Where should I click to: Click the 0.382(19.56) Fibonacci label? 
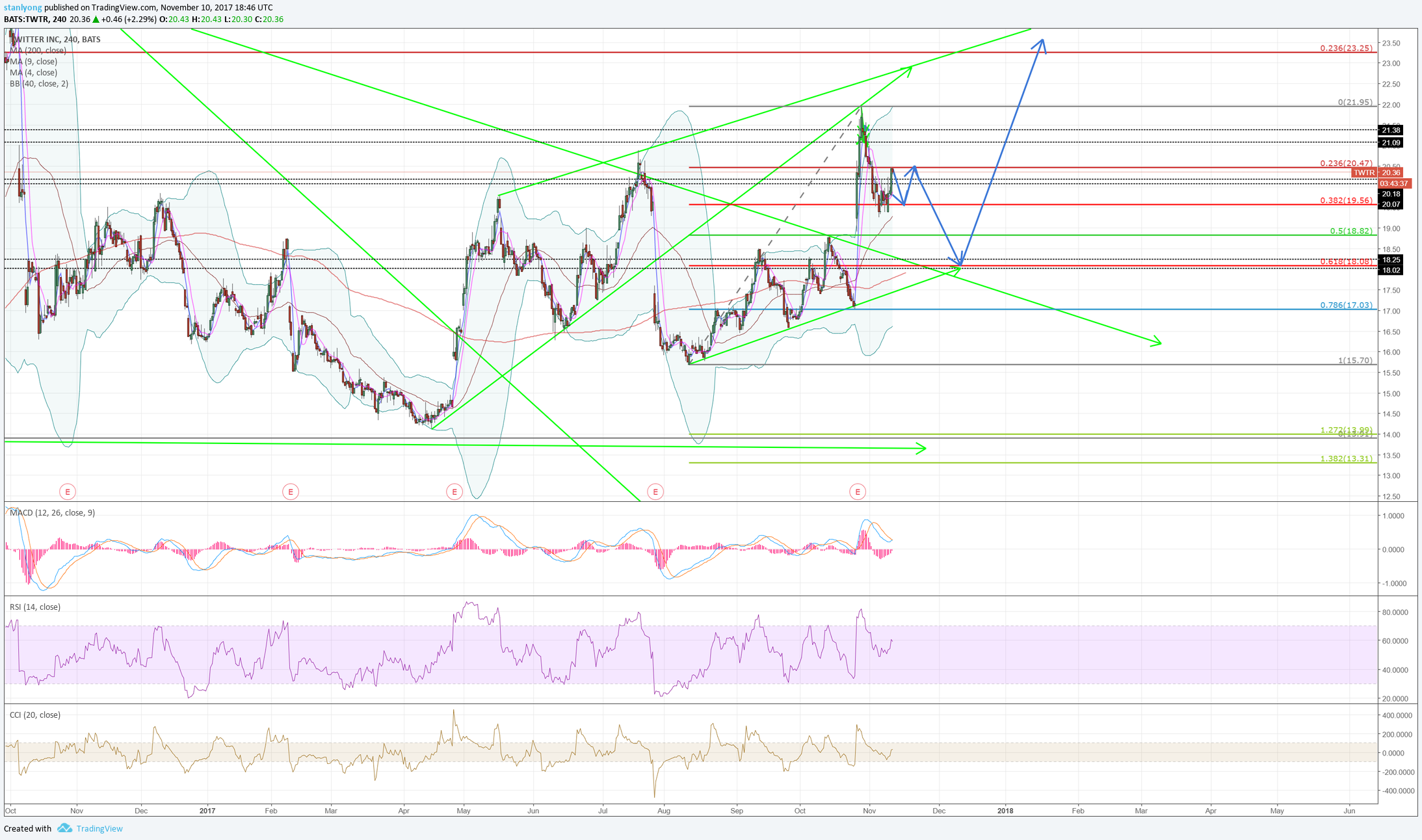(1346, 200)
